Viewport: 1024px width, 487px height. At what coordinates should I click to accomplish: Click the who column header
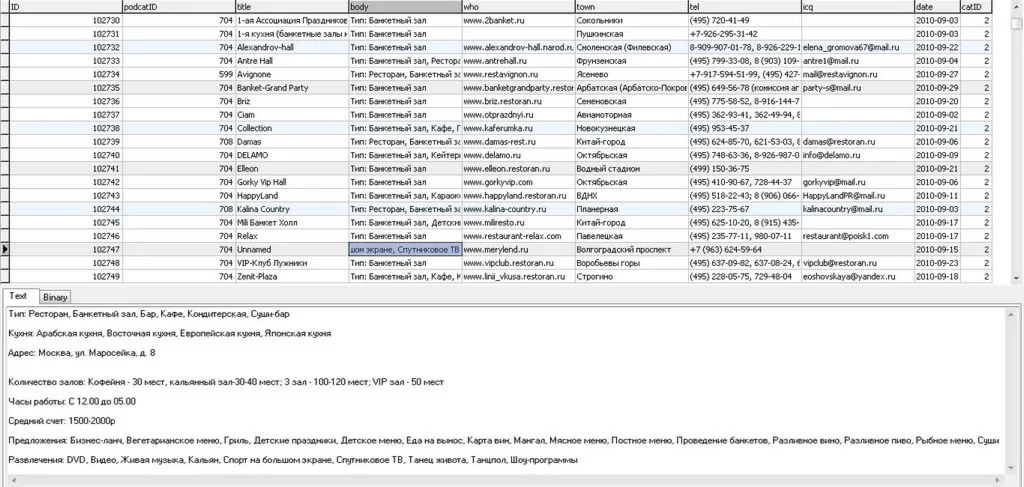518,7
